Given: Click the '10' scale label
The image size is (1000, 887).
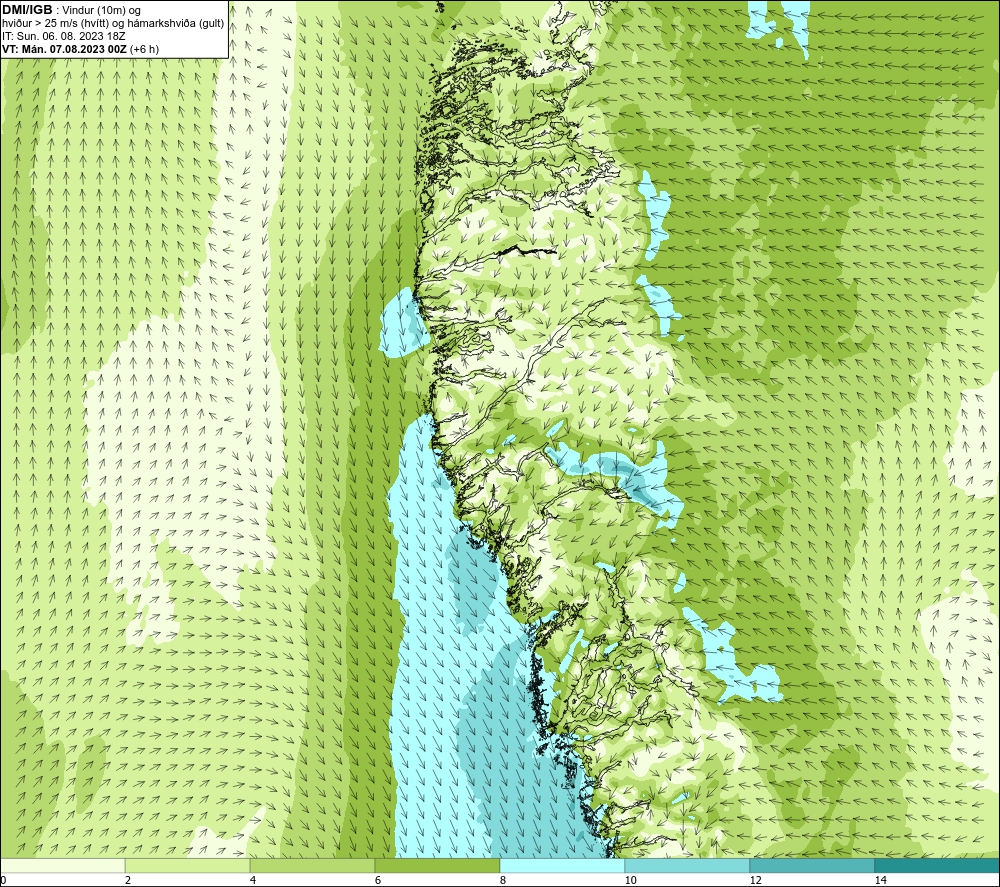Looking at the screenshot, I should click(630, 880).
